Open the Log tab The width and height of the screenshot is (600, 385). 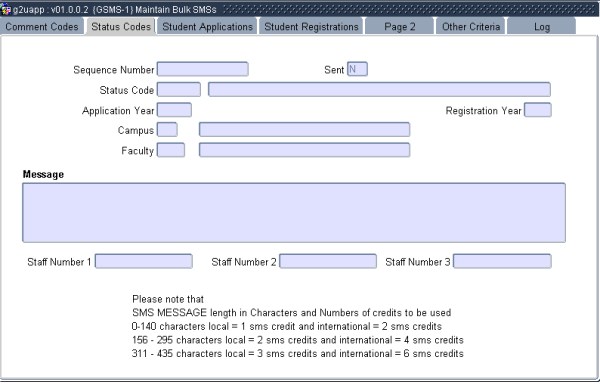click(541, 26)
